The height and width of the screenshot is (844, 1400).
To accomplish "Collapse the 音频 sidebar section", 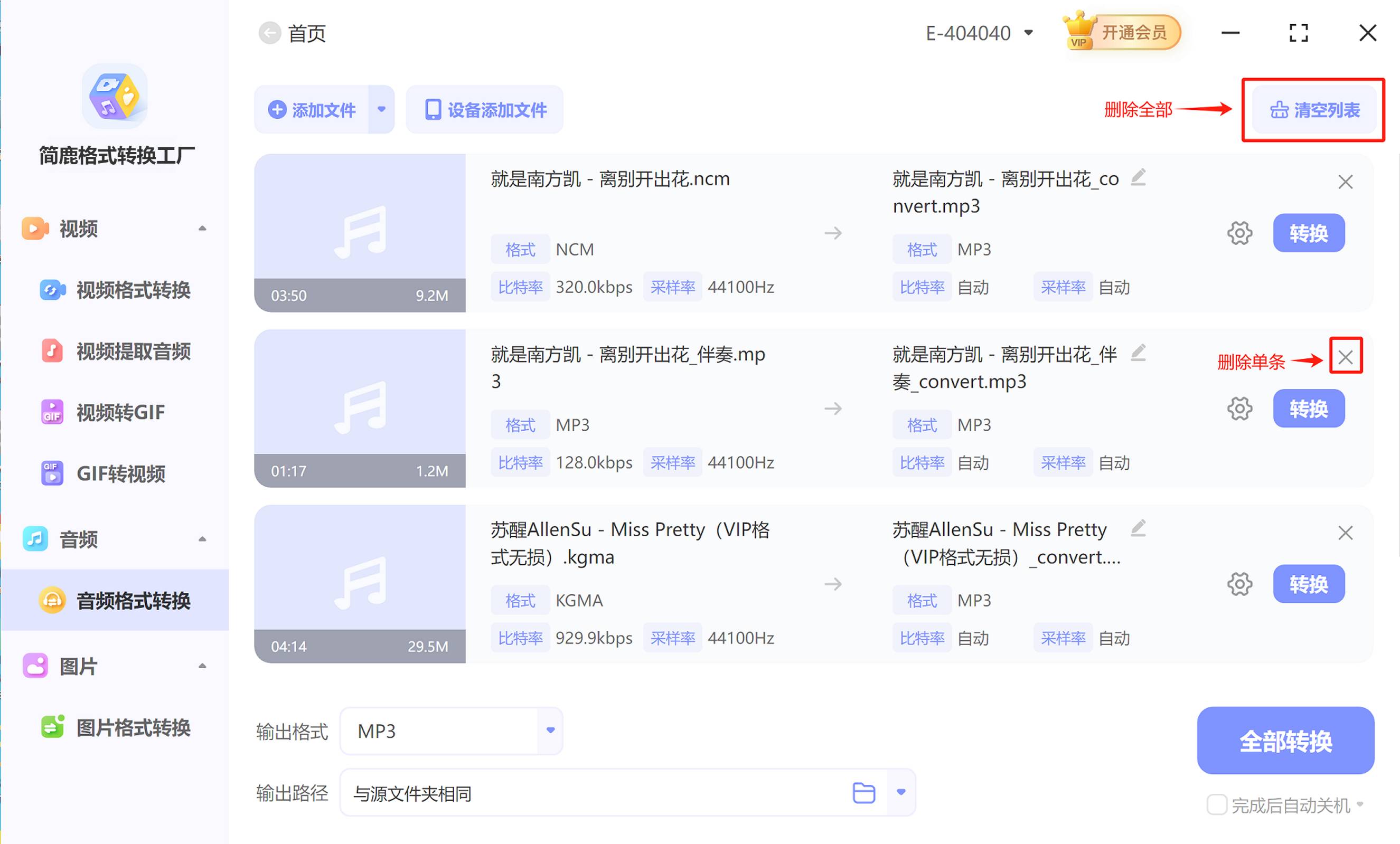I will point(202,538).
